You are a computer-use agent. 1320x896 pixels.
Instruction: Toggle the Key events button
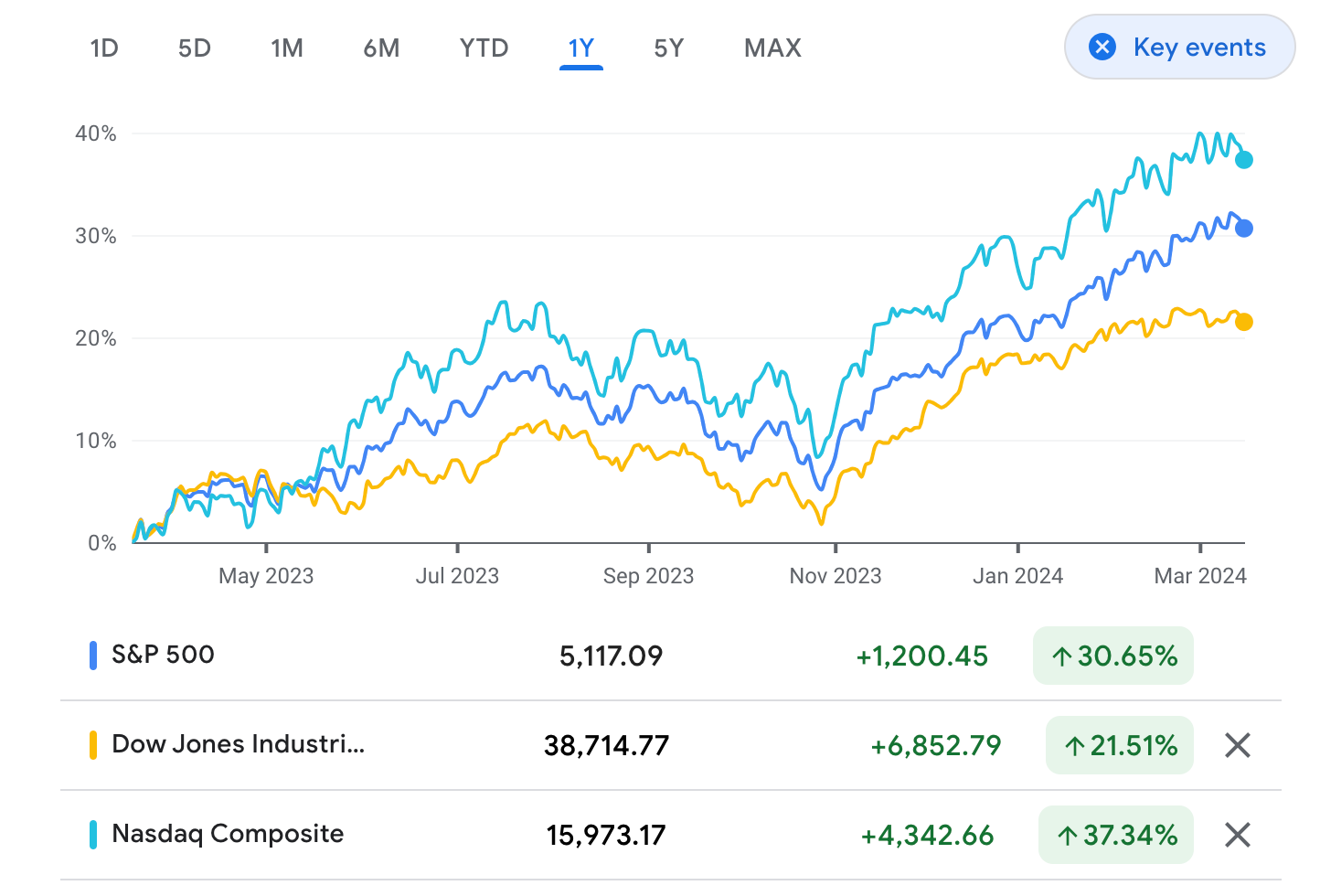1179,47
